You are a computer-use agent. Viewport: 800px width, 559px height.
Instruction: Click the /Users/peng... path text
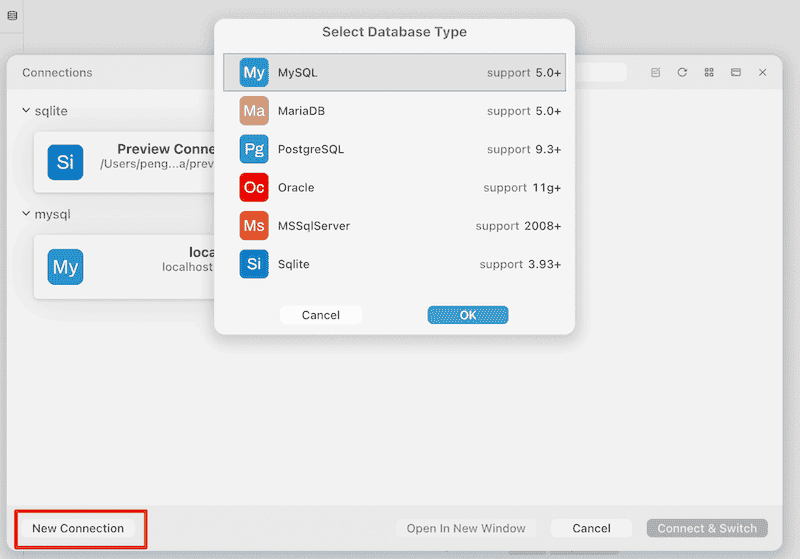click(x=157, y=164)
